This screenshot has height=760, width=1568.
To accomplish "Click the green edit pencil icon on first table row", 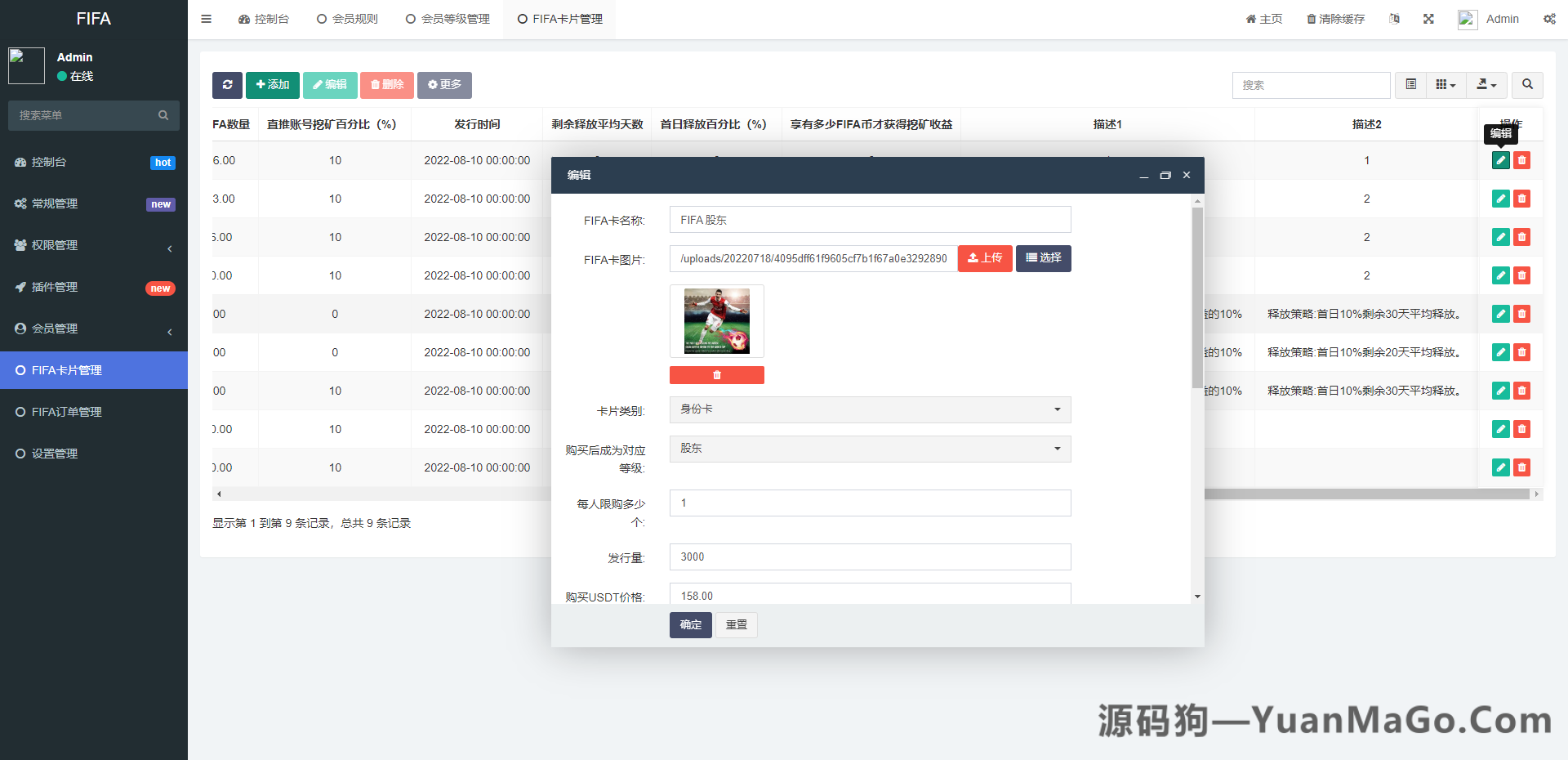I will click(1500, 160).
